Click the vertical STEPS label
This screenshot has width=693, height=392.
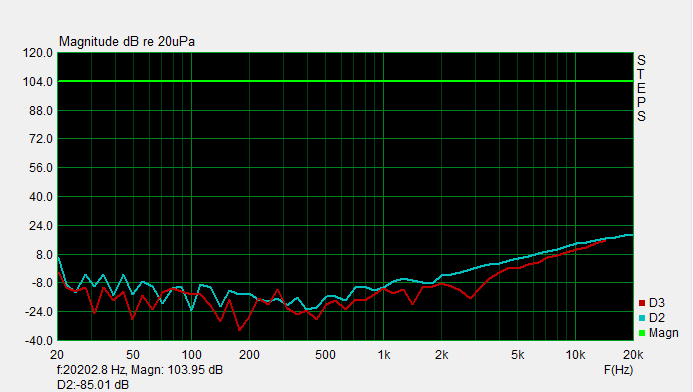pyautogui.click(x=641, y=88)
